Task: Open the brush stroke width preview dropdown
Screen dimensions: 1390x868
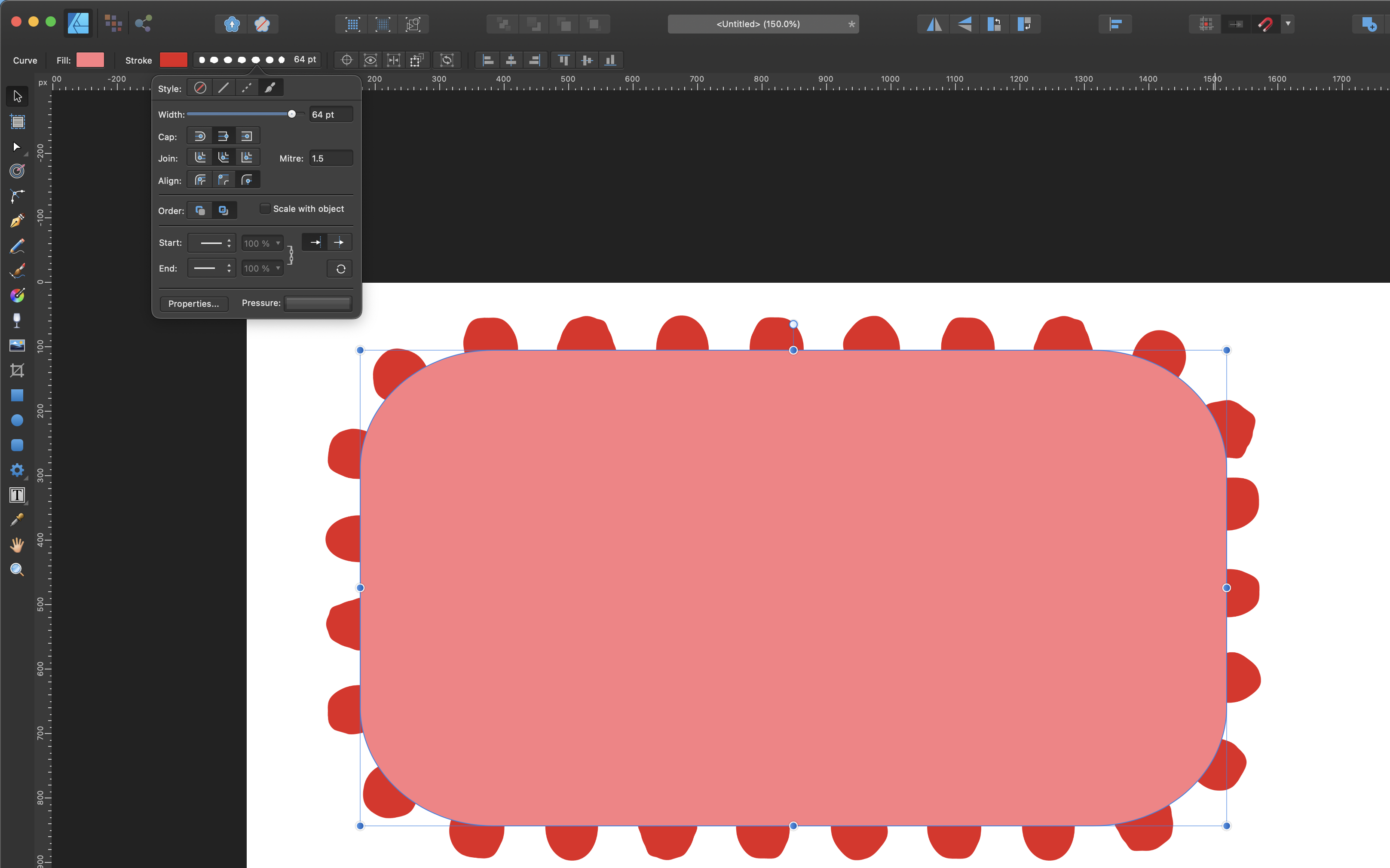Action: [x=257, y=60]
